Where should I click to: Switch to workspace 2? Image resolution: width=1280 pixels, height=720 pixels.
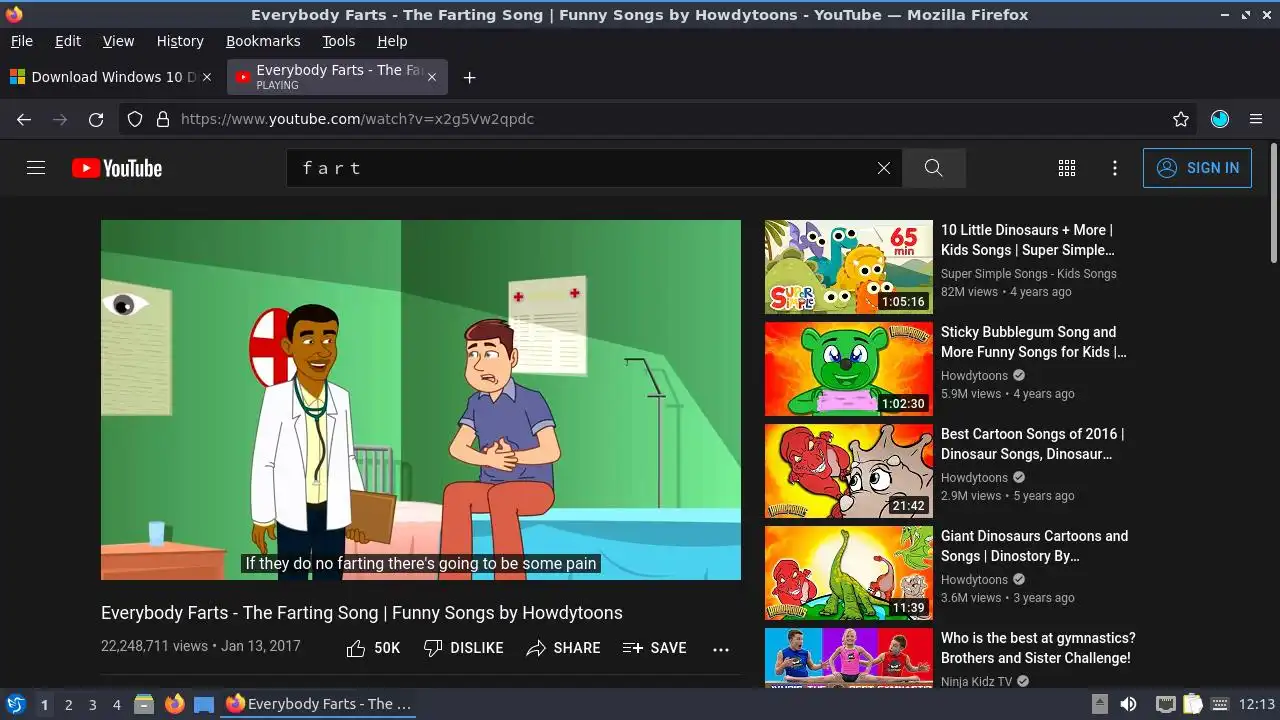68,705
